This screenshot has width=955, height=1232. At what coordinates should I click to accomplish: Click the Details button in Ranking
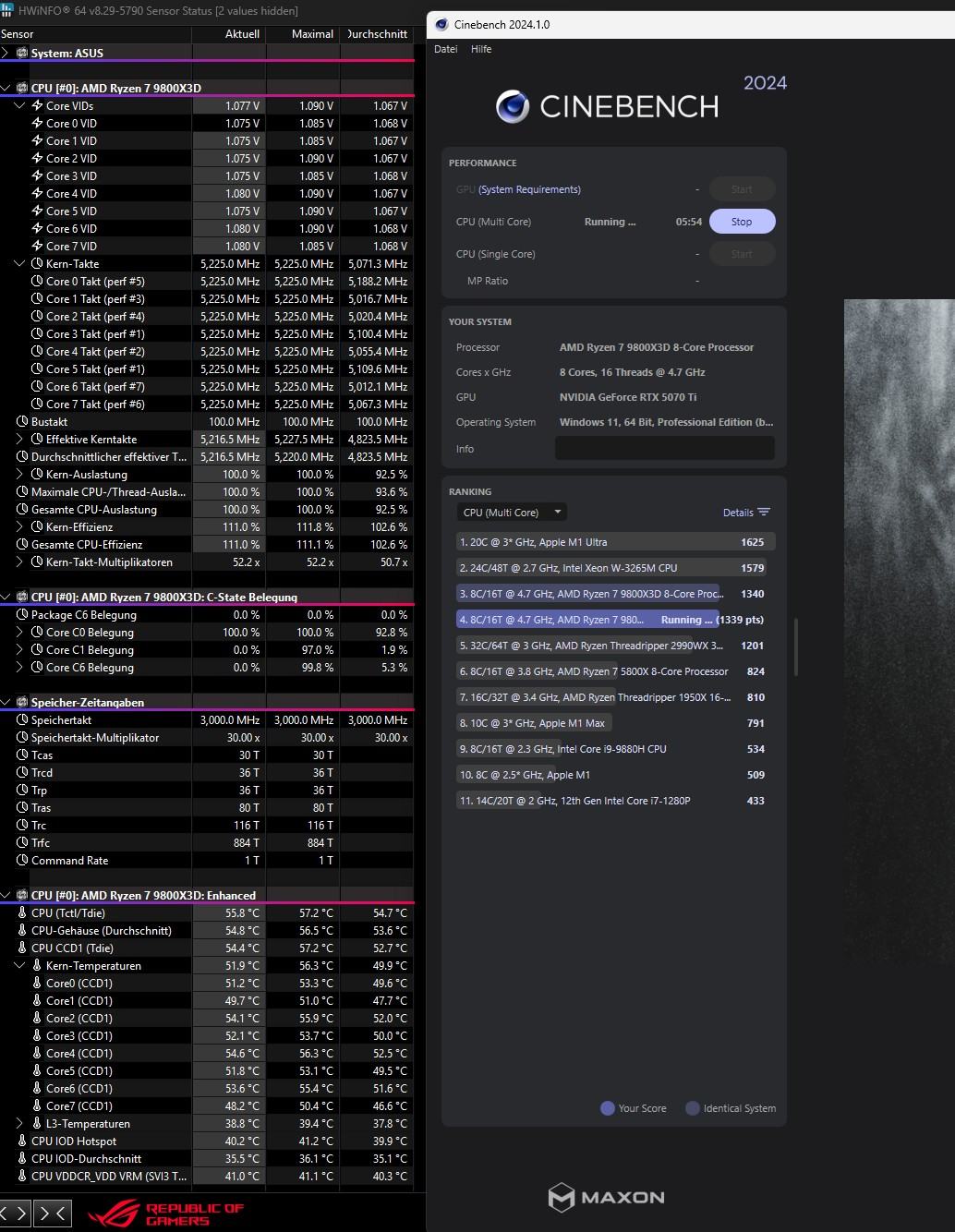point(746,513)
